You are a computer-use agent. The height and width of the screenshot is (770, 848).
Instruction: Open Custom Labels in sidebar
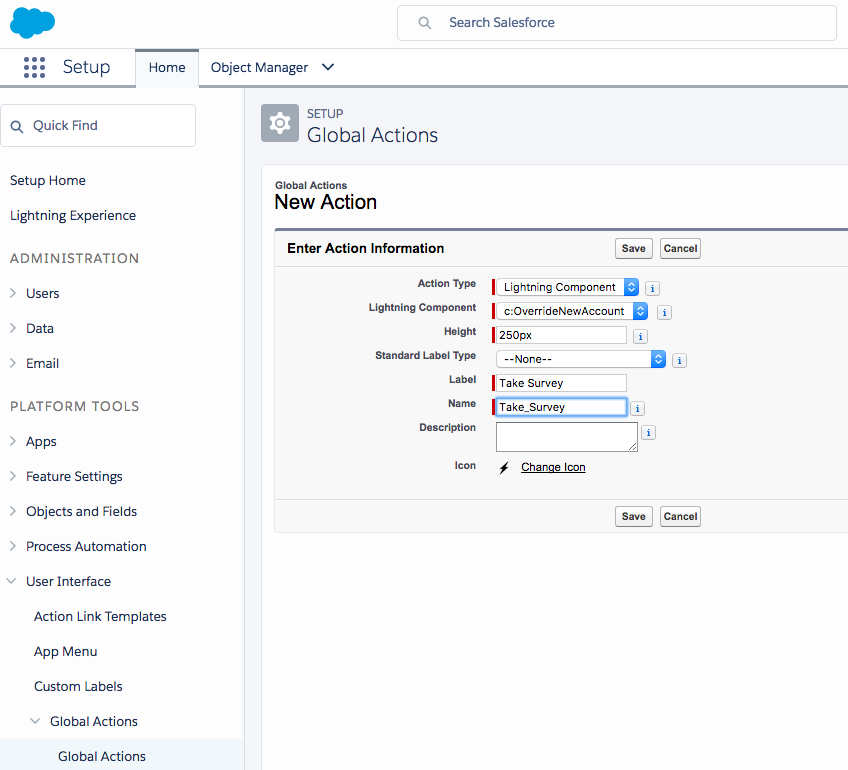78,687
